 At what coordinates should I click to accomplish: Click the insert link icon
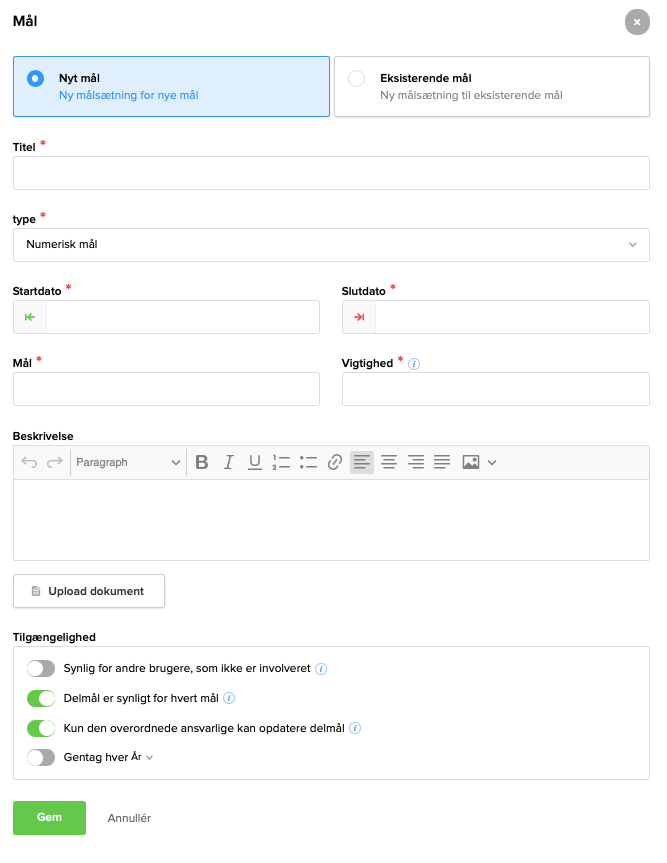(335, 462)
